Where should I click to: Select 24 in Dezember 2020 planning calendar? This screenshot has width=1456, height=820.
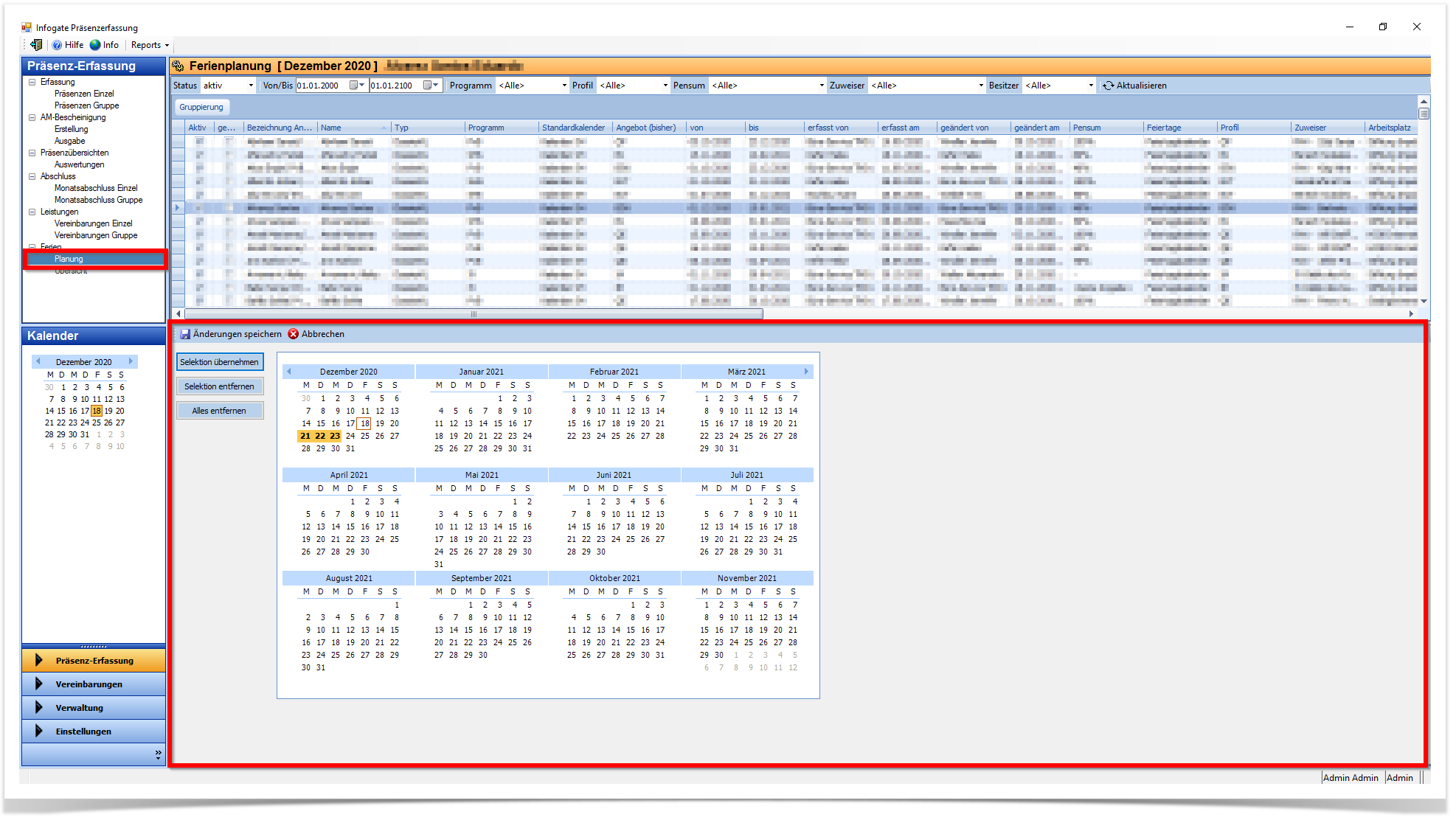[350, 436]
